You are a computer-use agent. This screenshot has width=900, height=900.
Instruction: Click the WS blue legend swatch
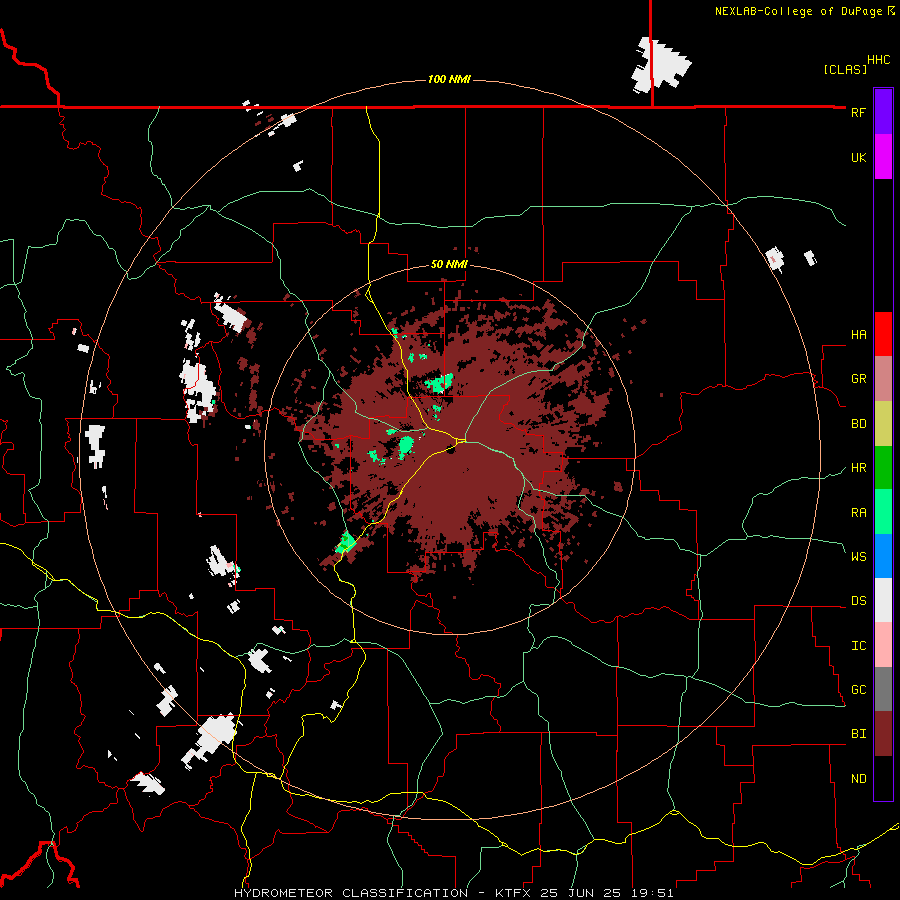pyautogui.click(x=883, y=556)
